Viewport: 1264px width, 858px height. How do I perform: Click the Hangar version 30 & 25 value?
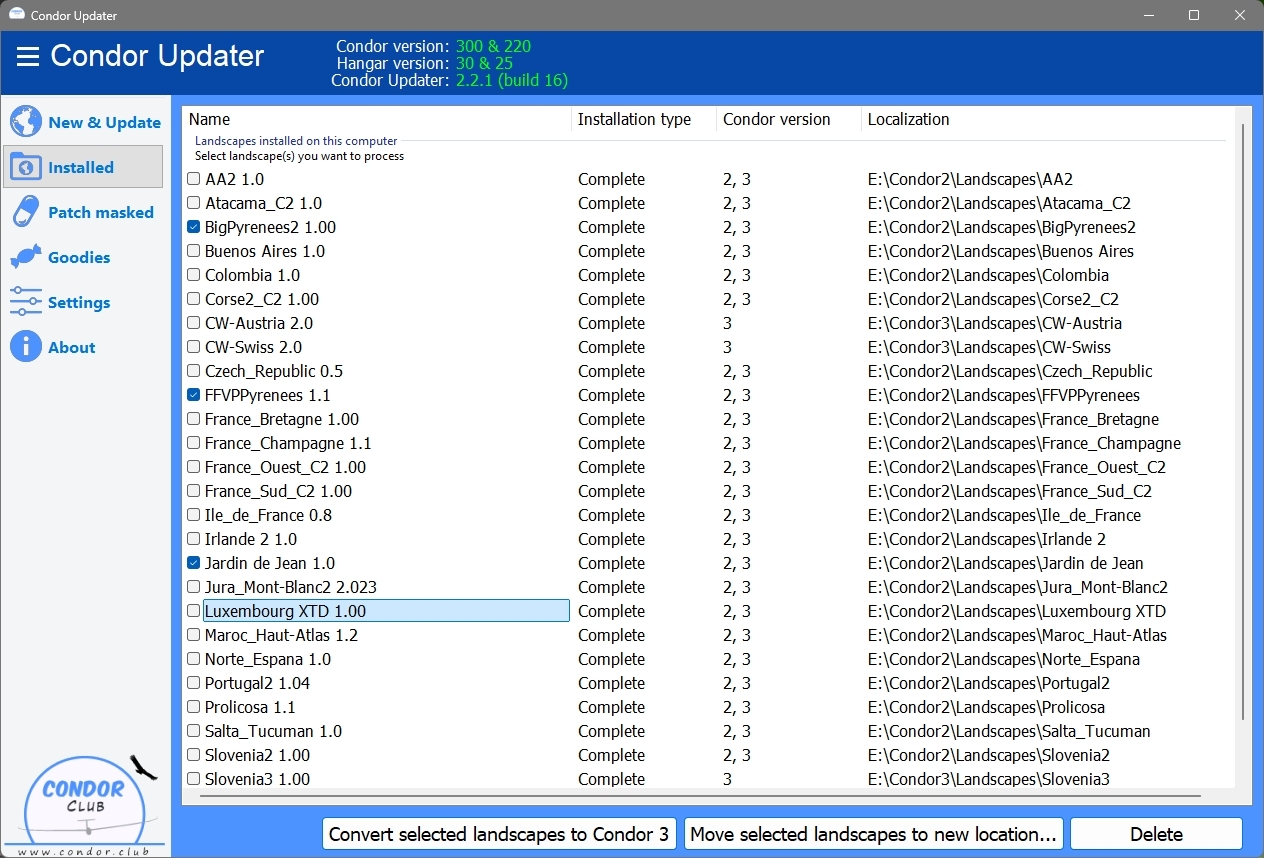(x=484, y=63)
